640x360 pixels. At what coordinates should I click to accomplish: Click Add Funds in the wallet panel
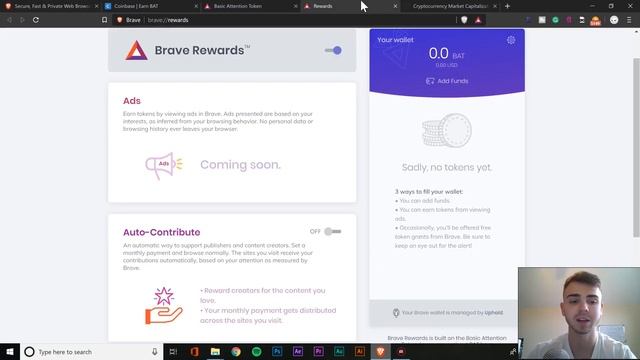pos(447,81)
